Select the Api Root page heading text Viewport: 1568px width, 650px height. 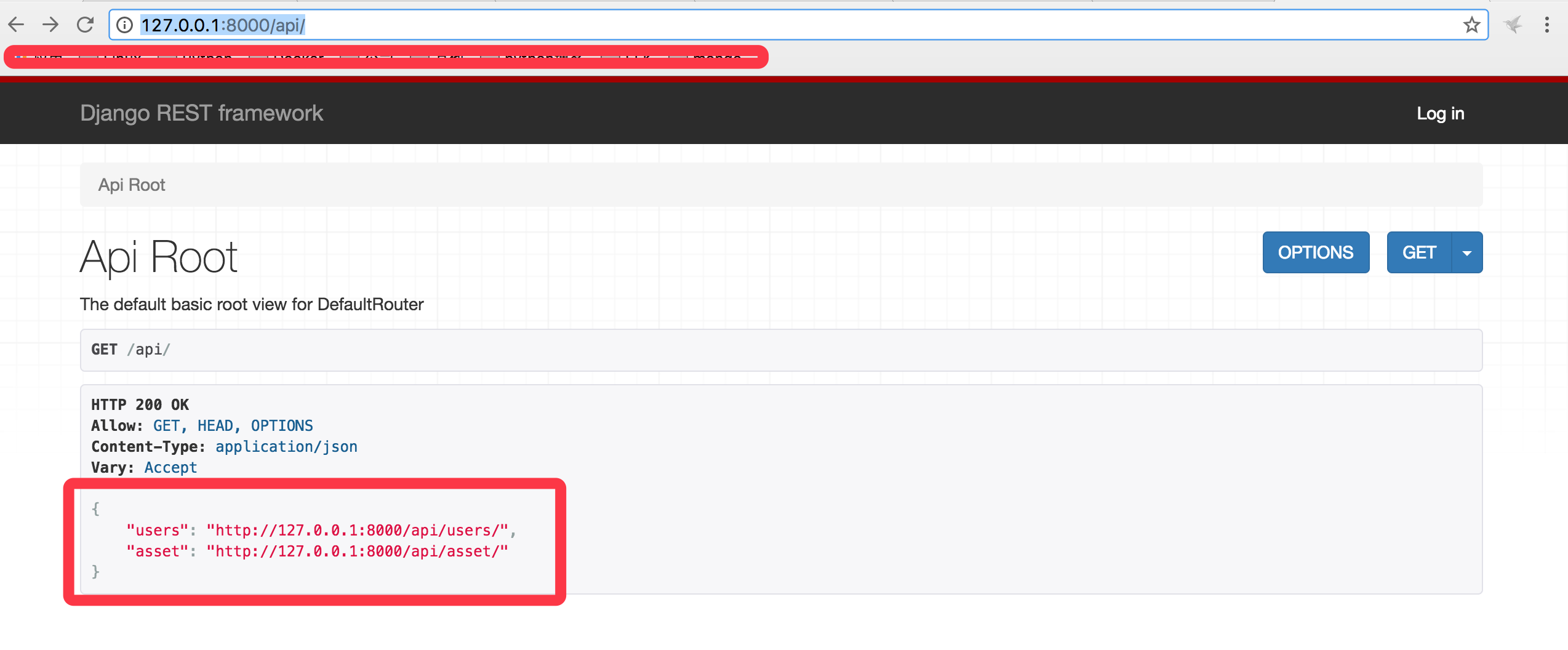159,257
